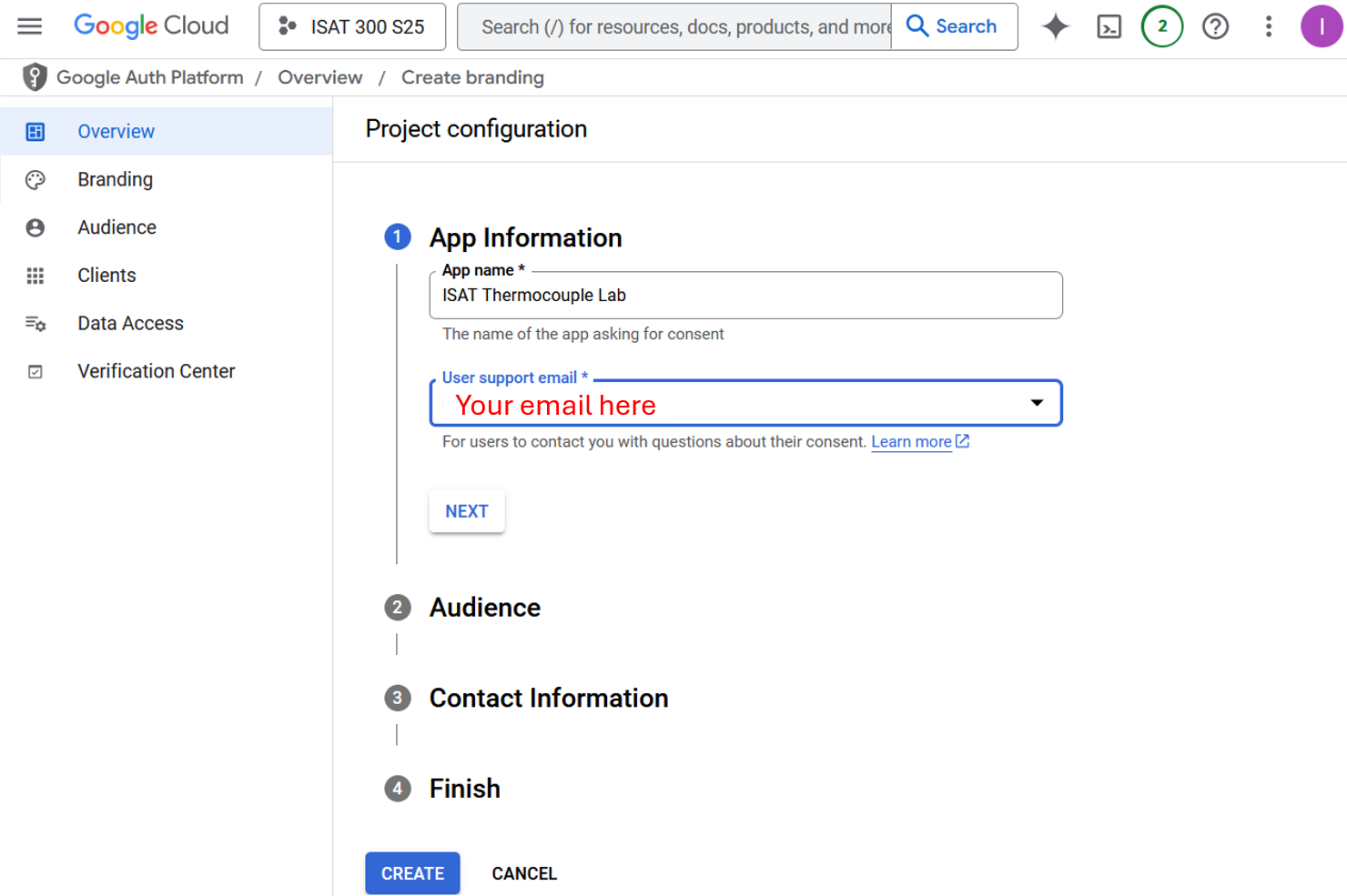Image resolution: width=1347 pixels, height=896 pixels.
Task: Expand the Audience step
Action: pyautogui.click(x=484, y=607)
